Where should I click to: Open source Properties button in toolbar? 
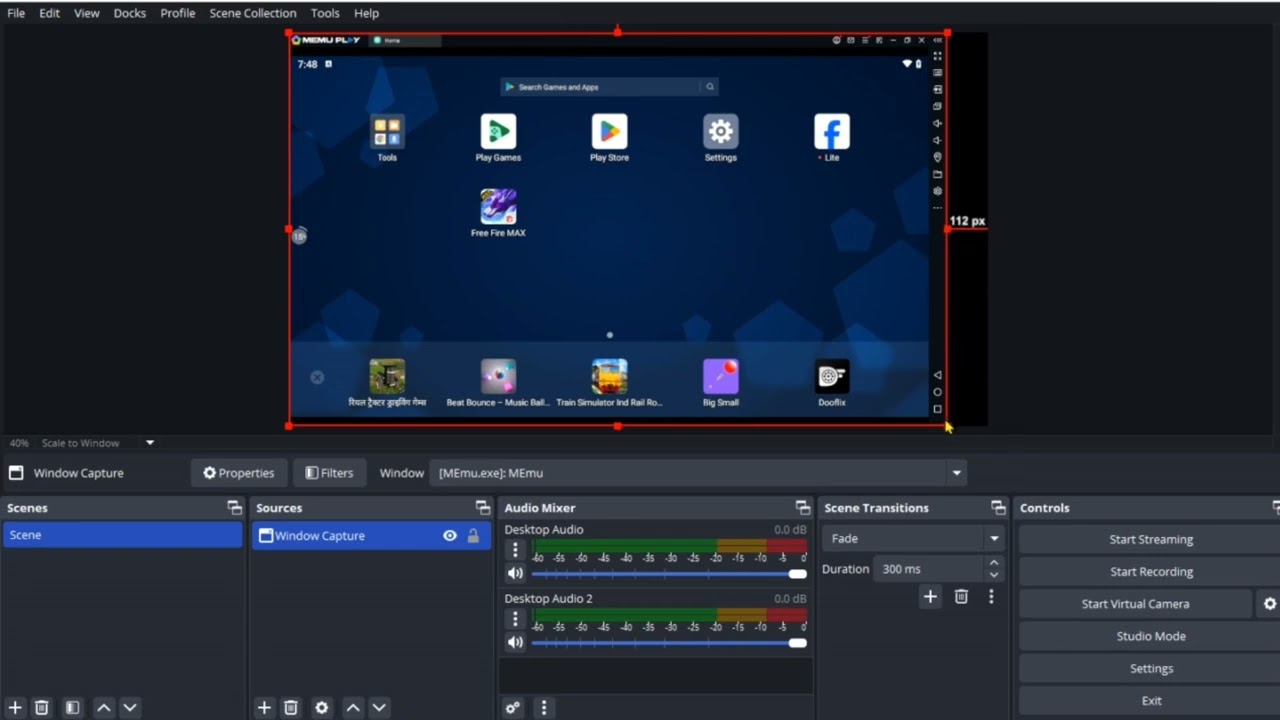tap(239, 473)
